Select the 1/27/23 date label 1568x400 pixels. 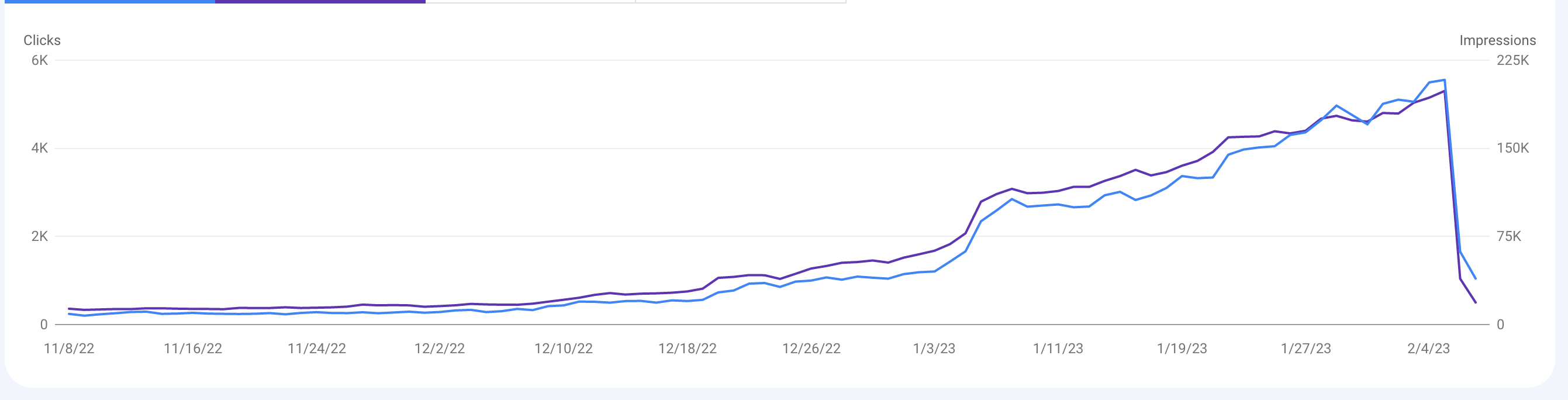point(1305,349)
